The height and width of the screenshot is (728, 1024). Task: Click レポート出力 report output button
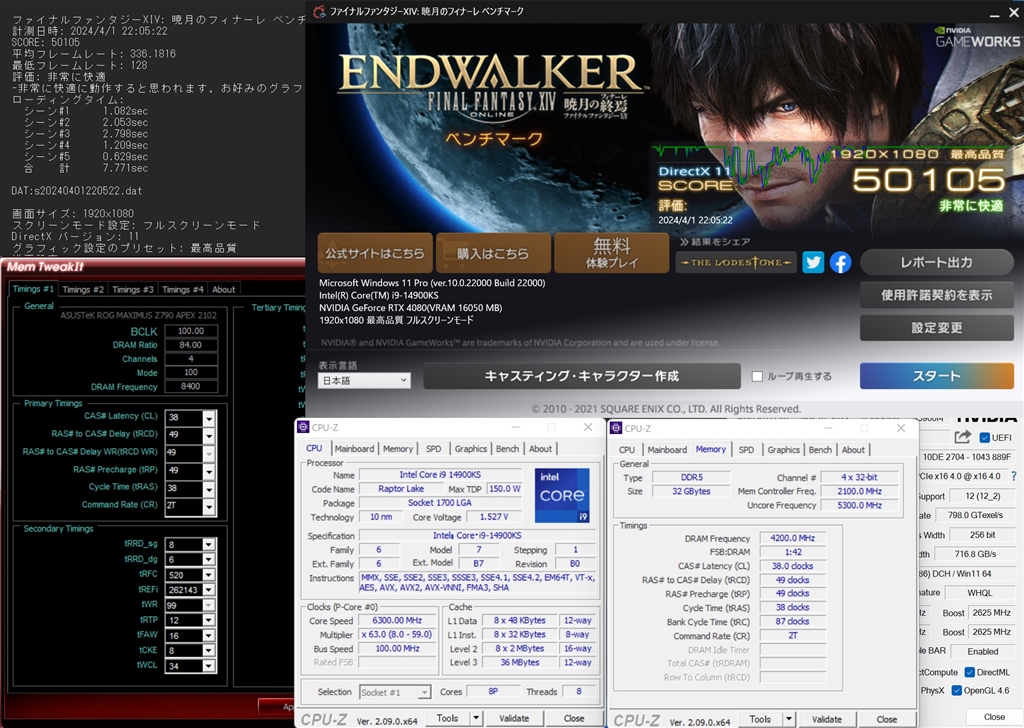tap(936, 262)
